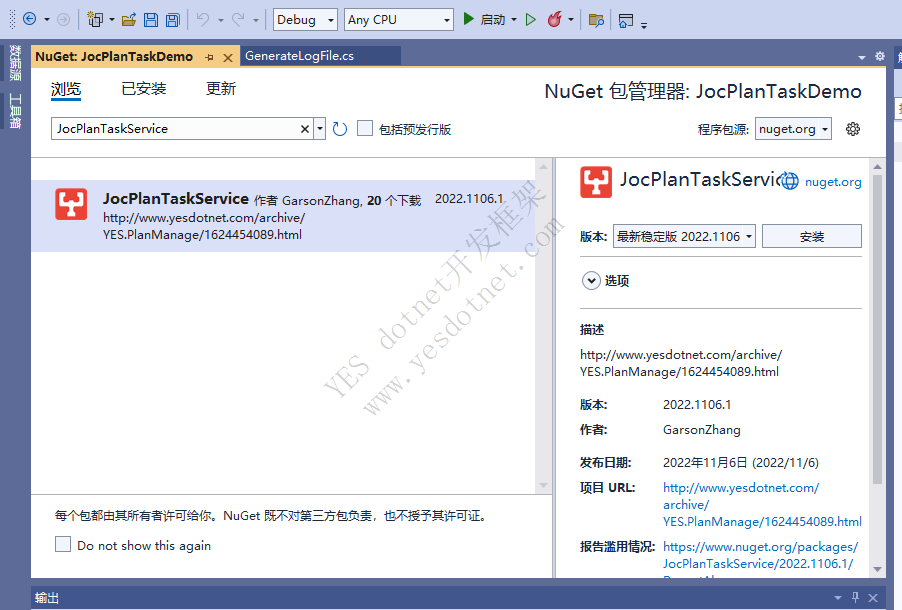Click the package search input field
This screenshot has width=902, height=610.
pyautogui.click(x=175, y=129)
